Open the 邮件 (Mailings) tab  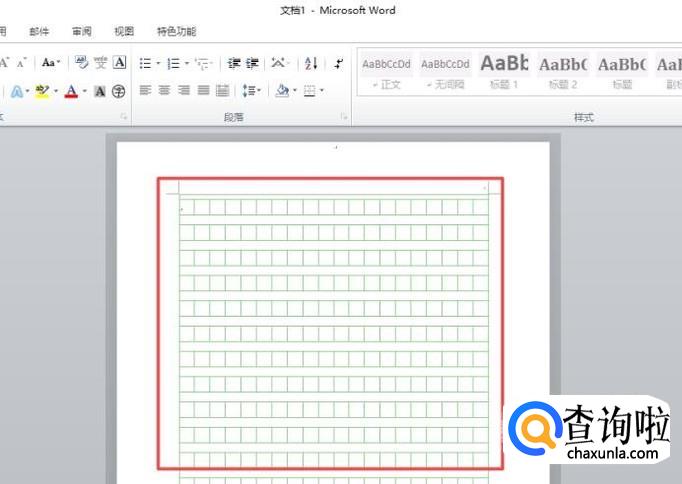[x=39, y=31]
